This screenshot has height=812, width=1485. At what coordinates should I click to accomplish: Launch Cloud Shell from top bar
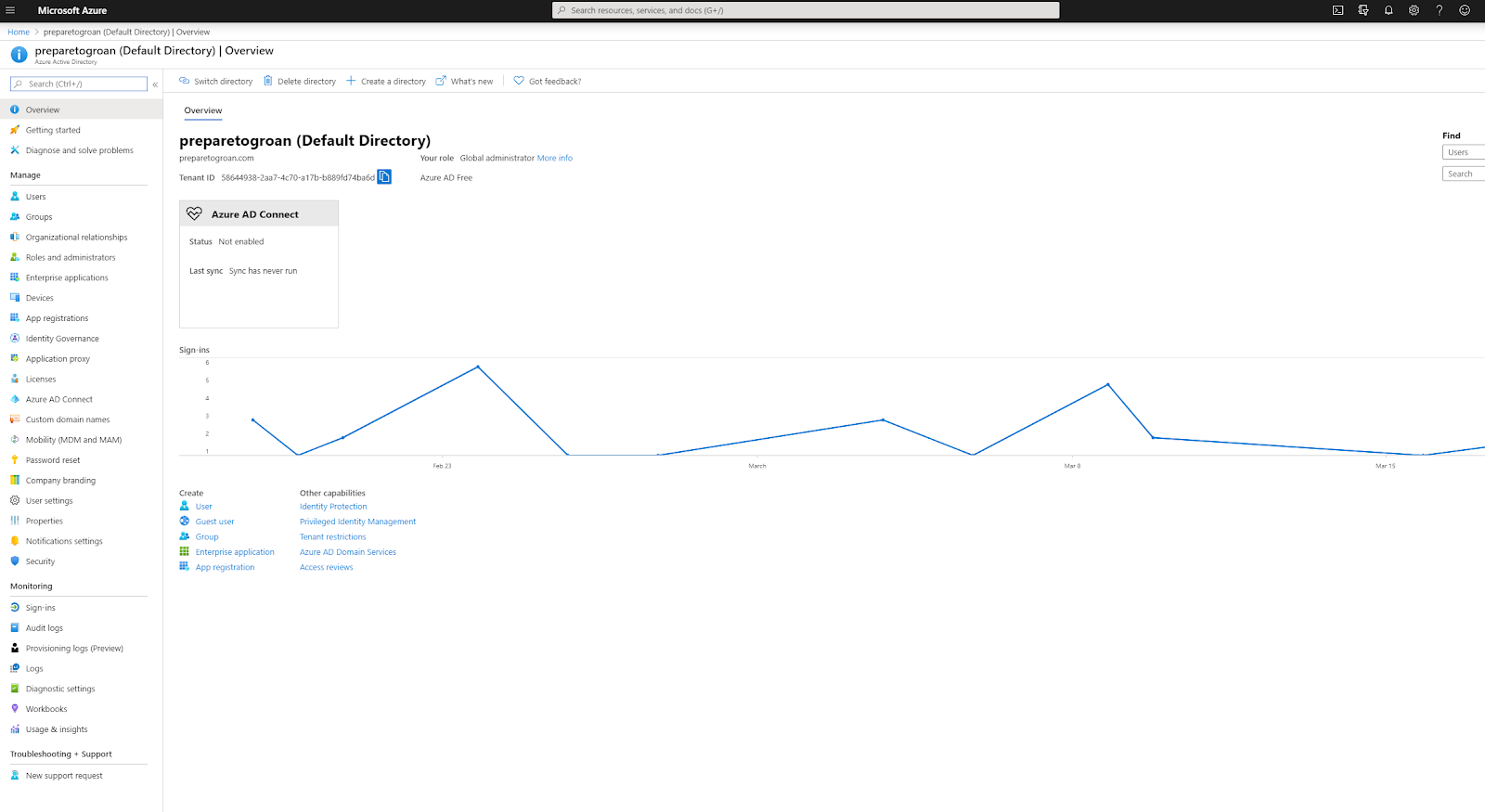coord(1337,10)
